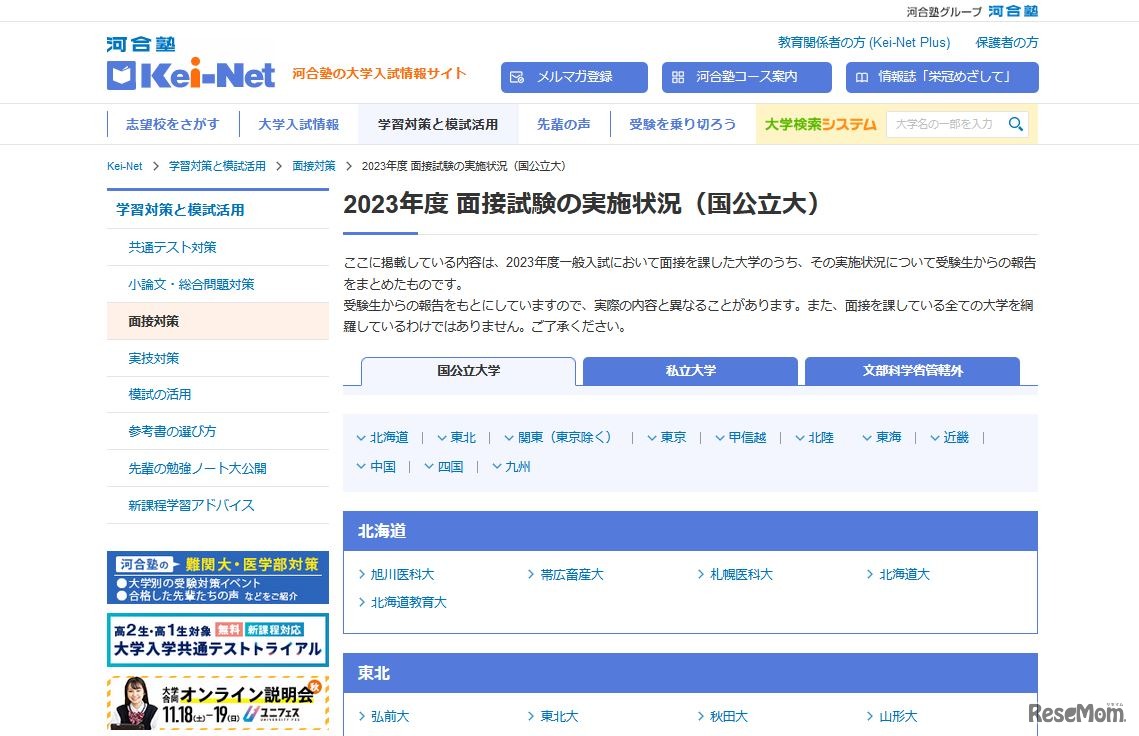Click the envelope icon on メルマガ登録 button
1139x736 pixels.
[517, 76]
